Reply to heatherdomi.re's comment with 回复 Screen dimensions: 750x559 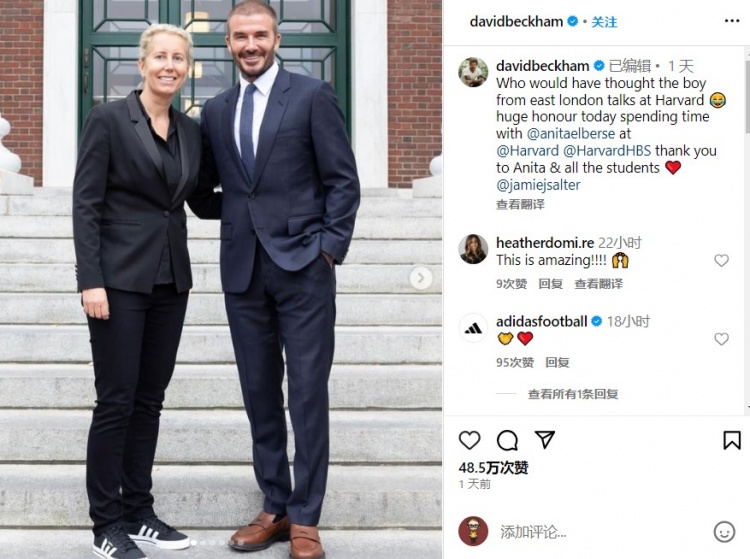click(550, 284)
